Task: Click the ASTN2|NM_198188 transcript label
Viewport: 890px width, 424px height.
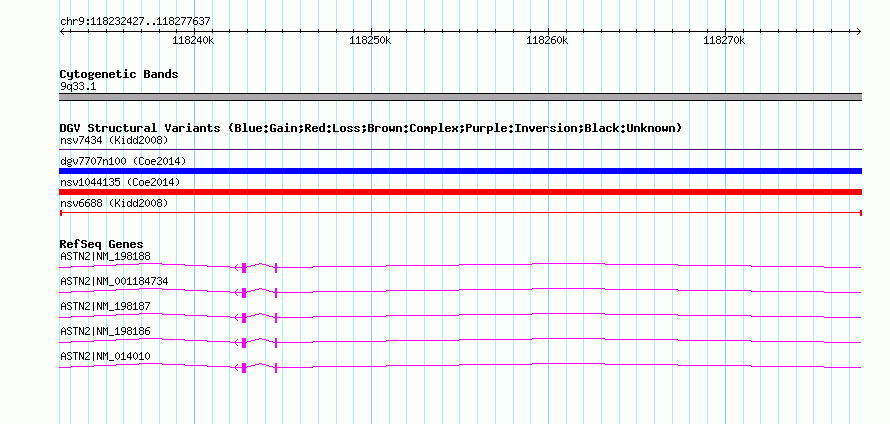Action: pos(106,257)
